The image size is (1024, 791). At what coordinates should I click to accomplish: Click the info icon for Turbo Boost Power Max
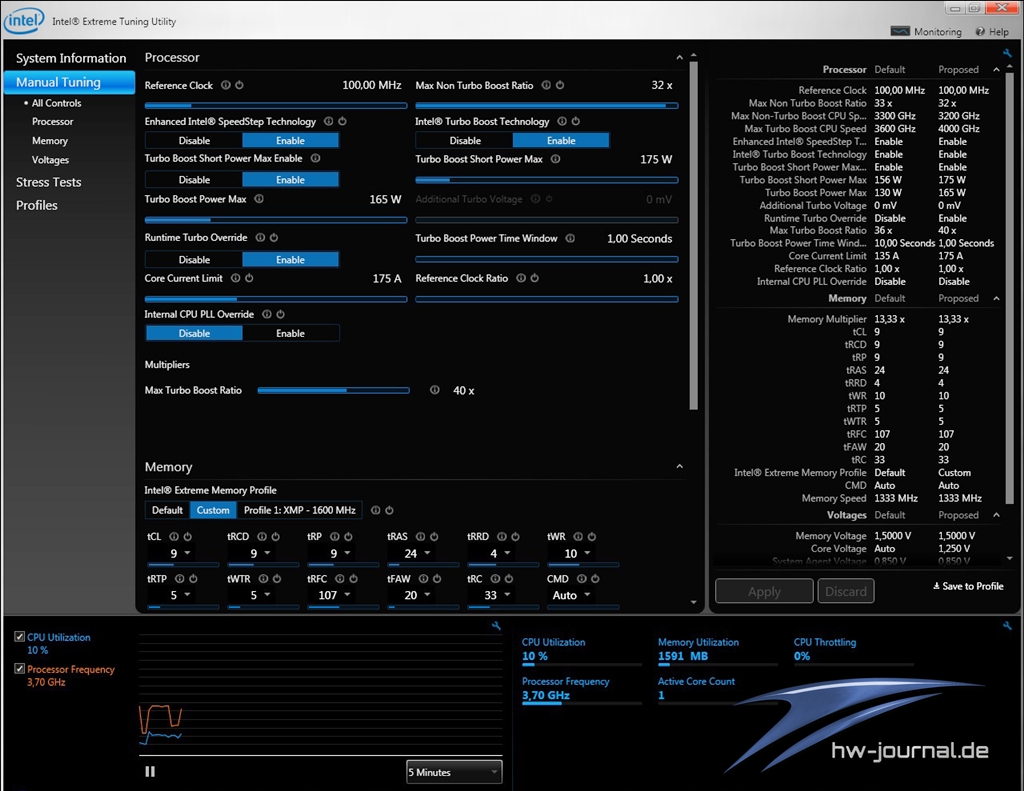coord(259,199)
